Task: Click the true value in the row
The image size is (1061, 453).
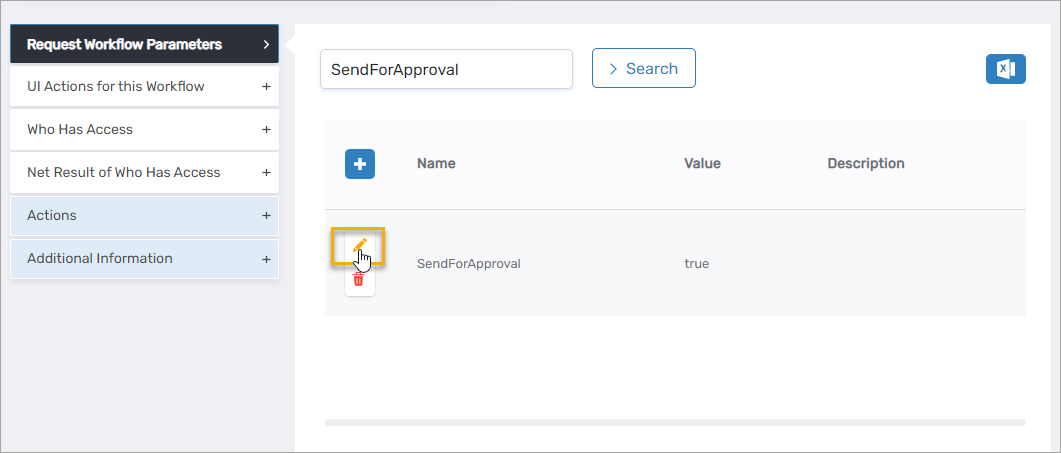Action: [x=696, y=264]
